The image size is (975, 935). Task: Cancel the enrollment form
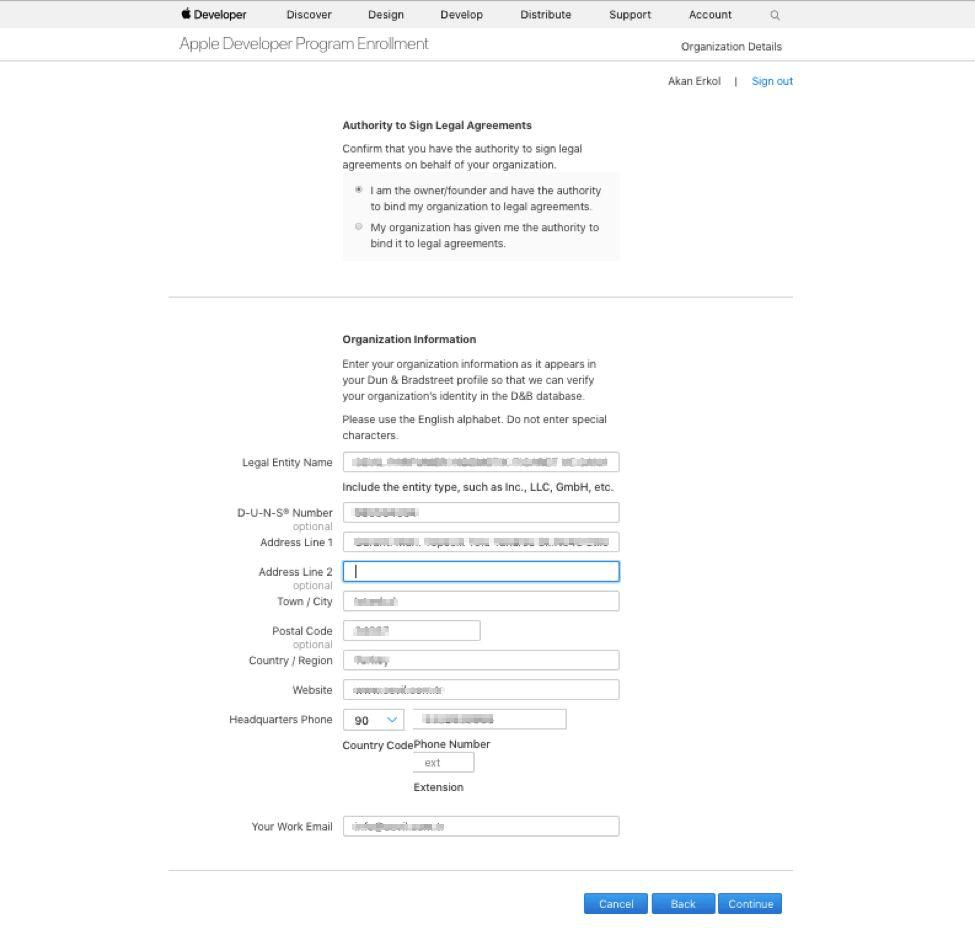tap(616, 904)
